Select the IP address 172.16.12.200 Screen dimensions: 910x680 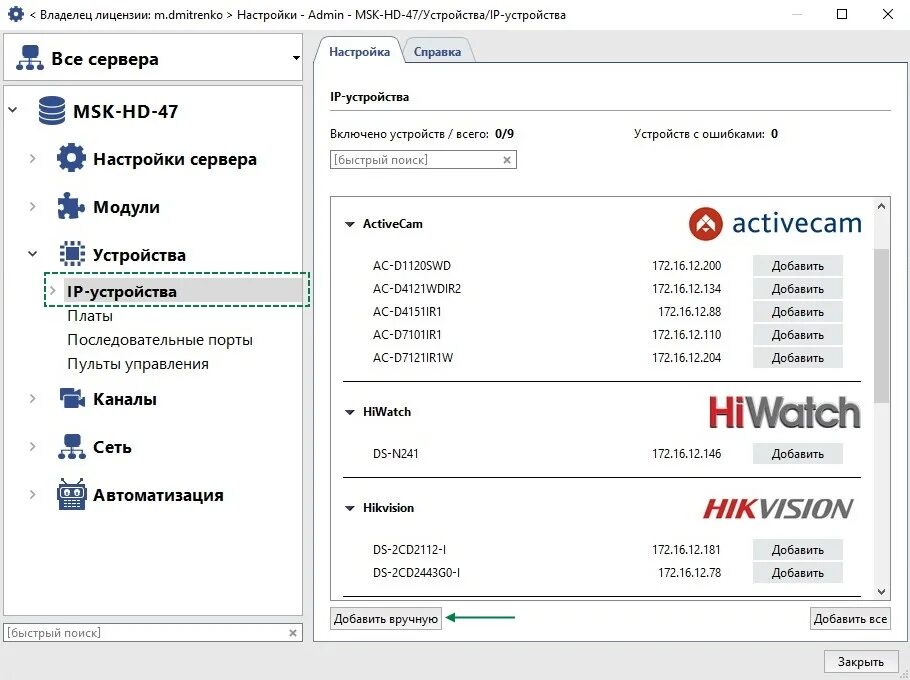(687, 266)
